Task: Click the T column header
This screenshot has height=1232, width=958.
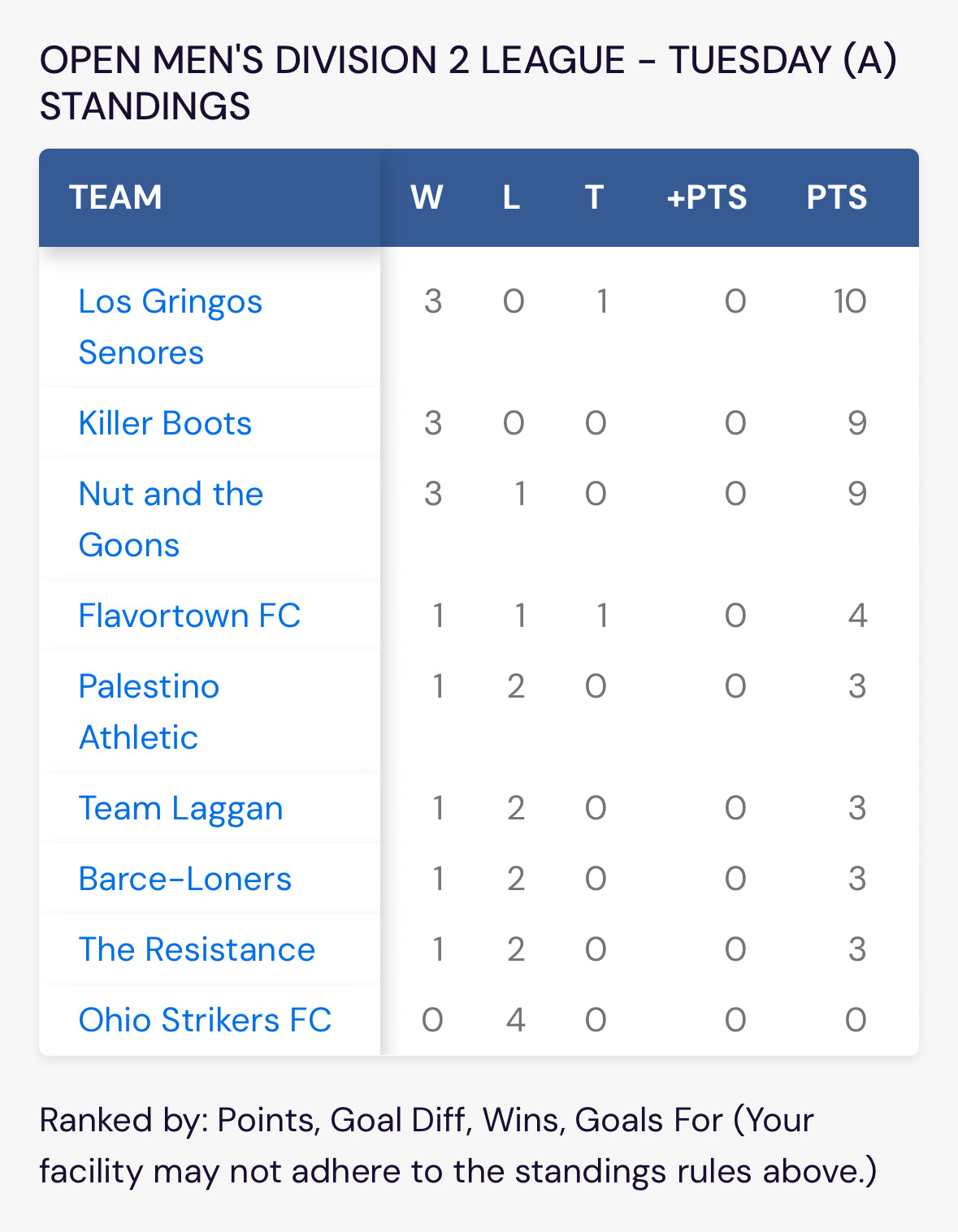Action: [x=594, y=197]
